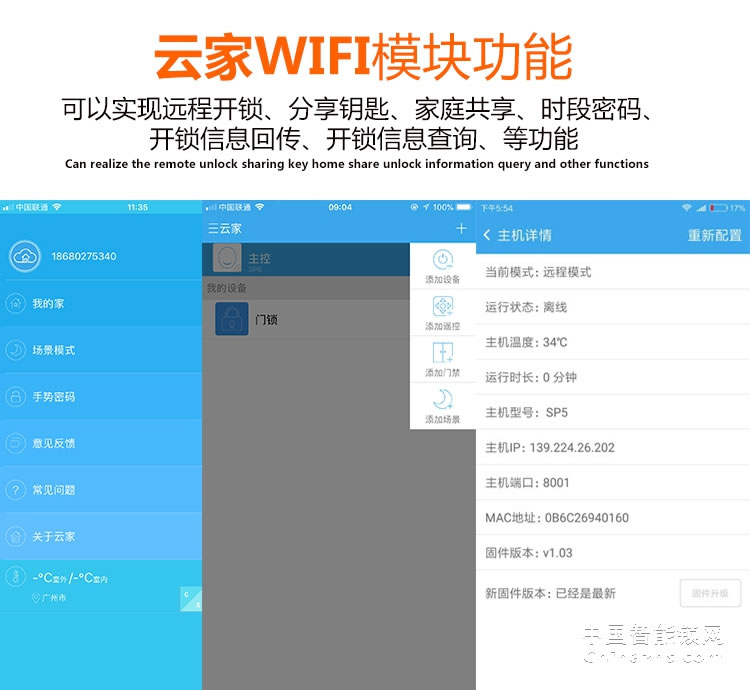Select the 主机型号: SP5 row
This screenshot has width=750, height=690.
[x=613, y=412]
